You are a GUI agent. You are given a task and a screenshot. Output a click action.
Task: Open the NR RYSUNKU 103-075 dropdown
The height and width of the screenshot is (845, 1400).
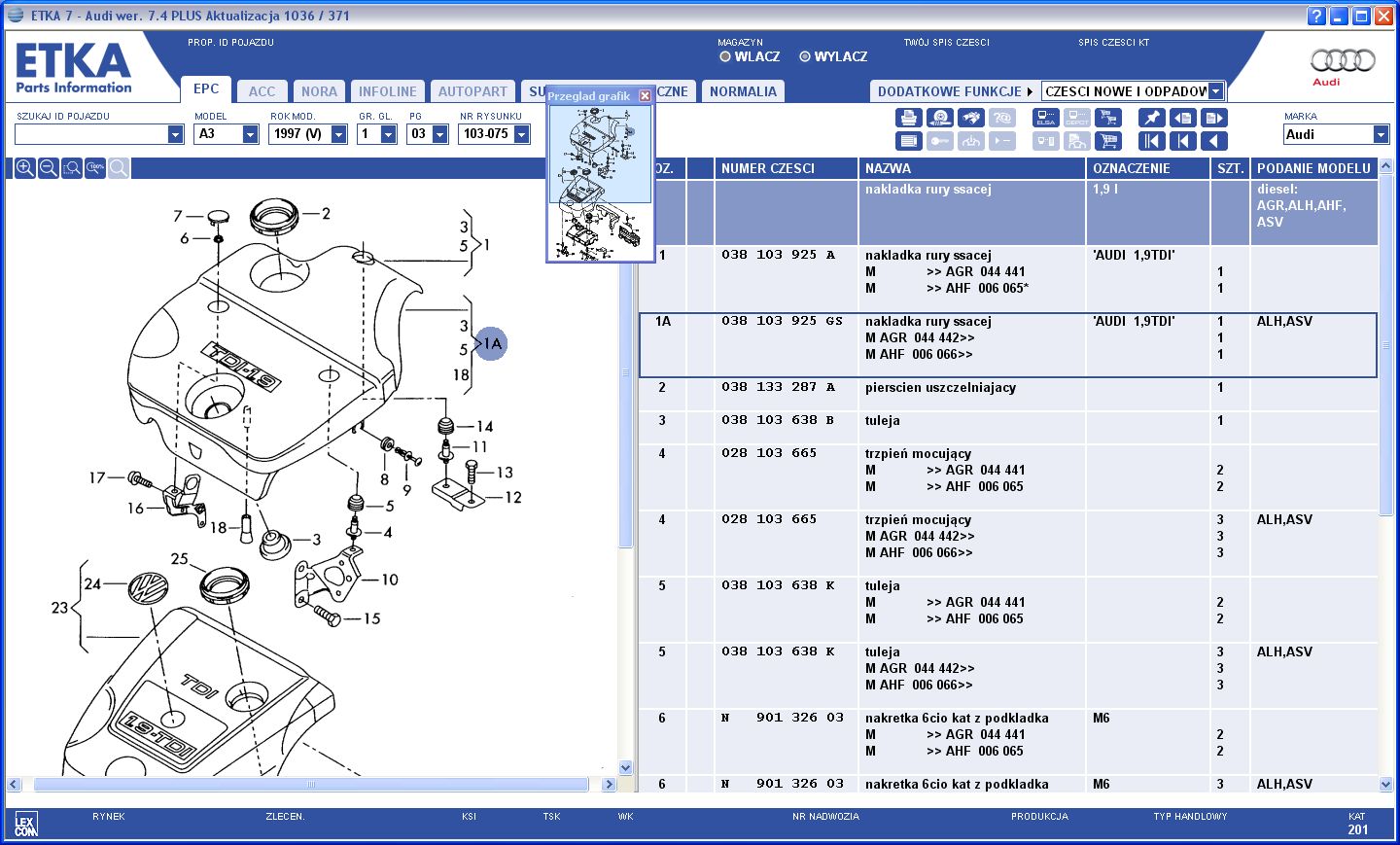(x=521, y=134)
